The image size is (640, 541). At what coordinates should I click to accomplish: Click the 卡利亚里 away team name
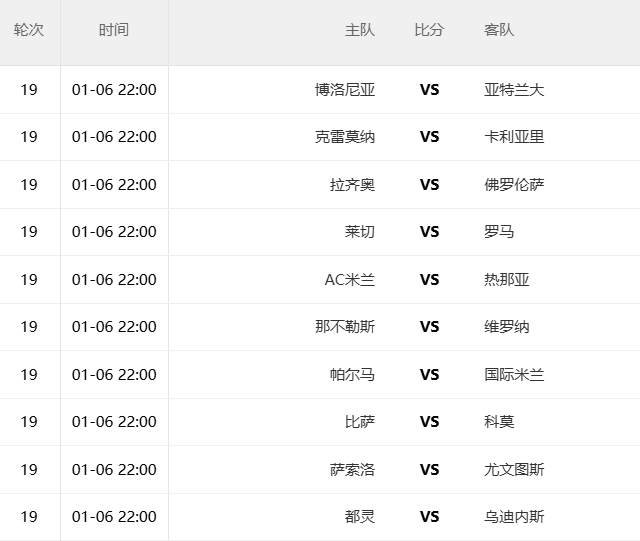[514, 137]
